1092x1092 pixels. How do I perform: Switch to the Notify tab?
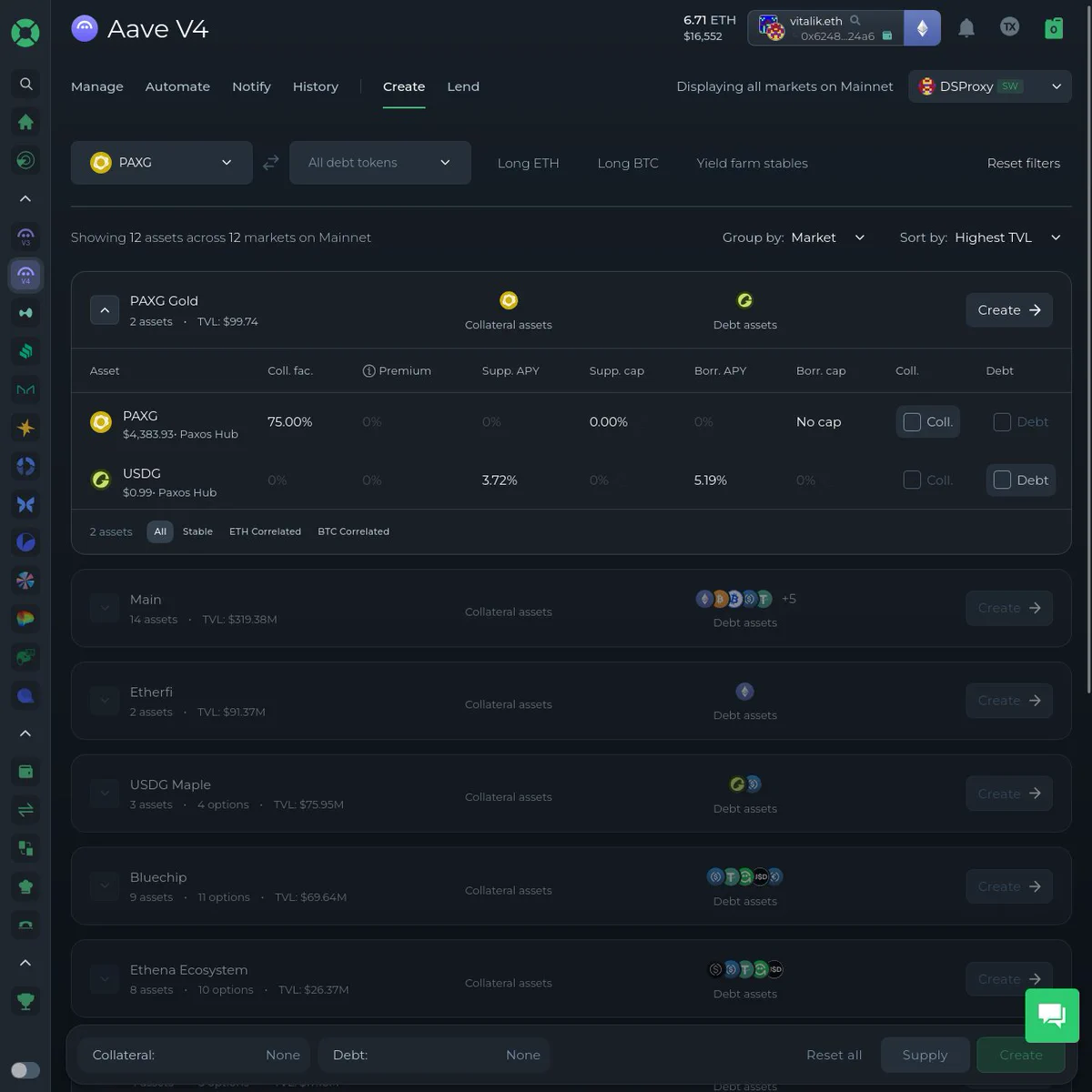coord(251,86)
